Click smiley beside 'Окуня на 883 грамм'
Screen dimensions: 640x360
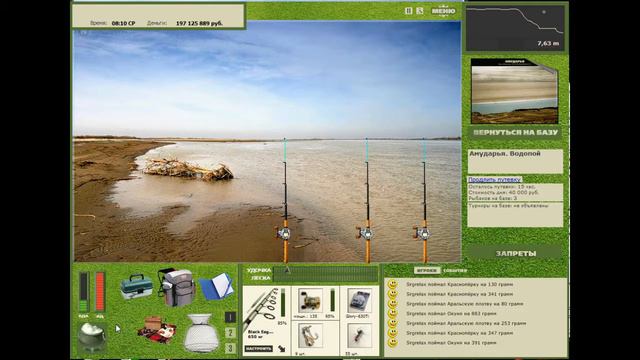point(393,313)
